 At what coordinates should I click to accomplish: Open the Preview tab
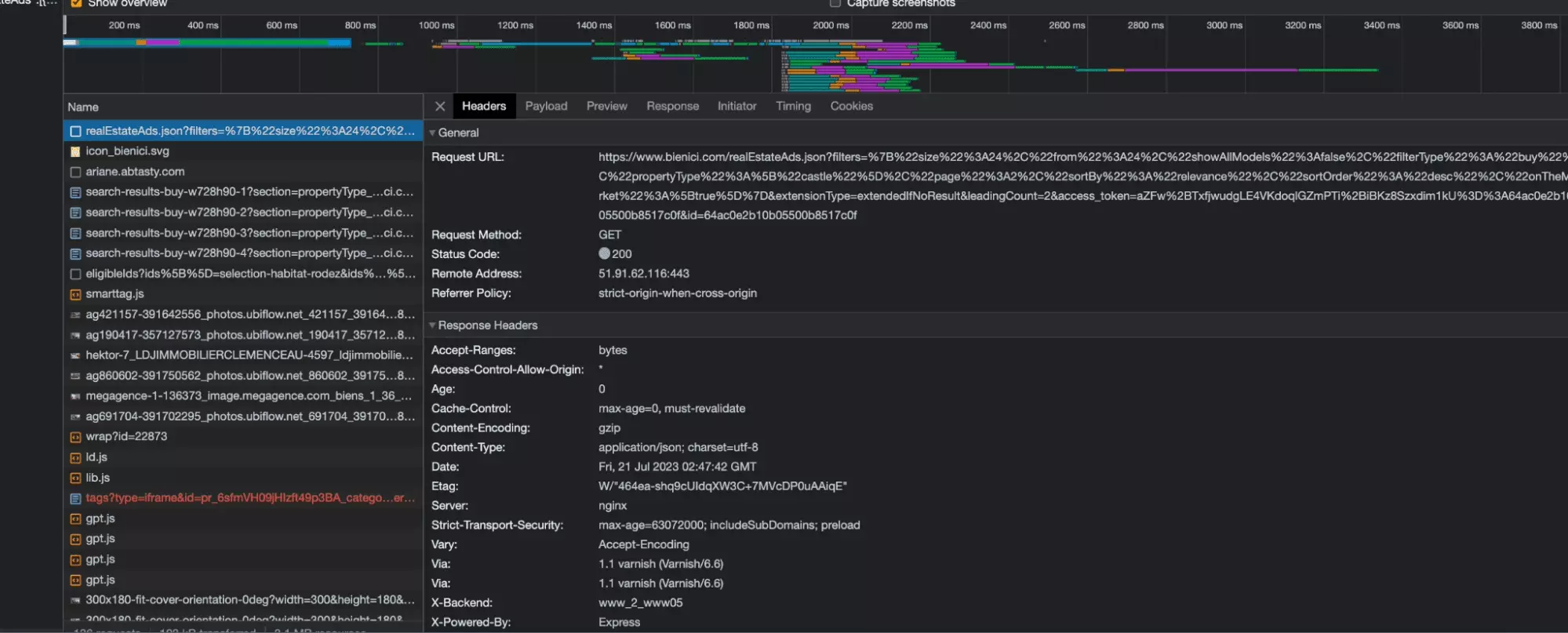tap(606, 106)
